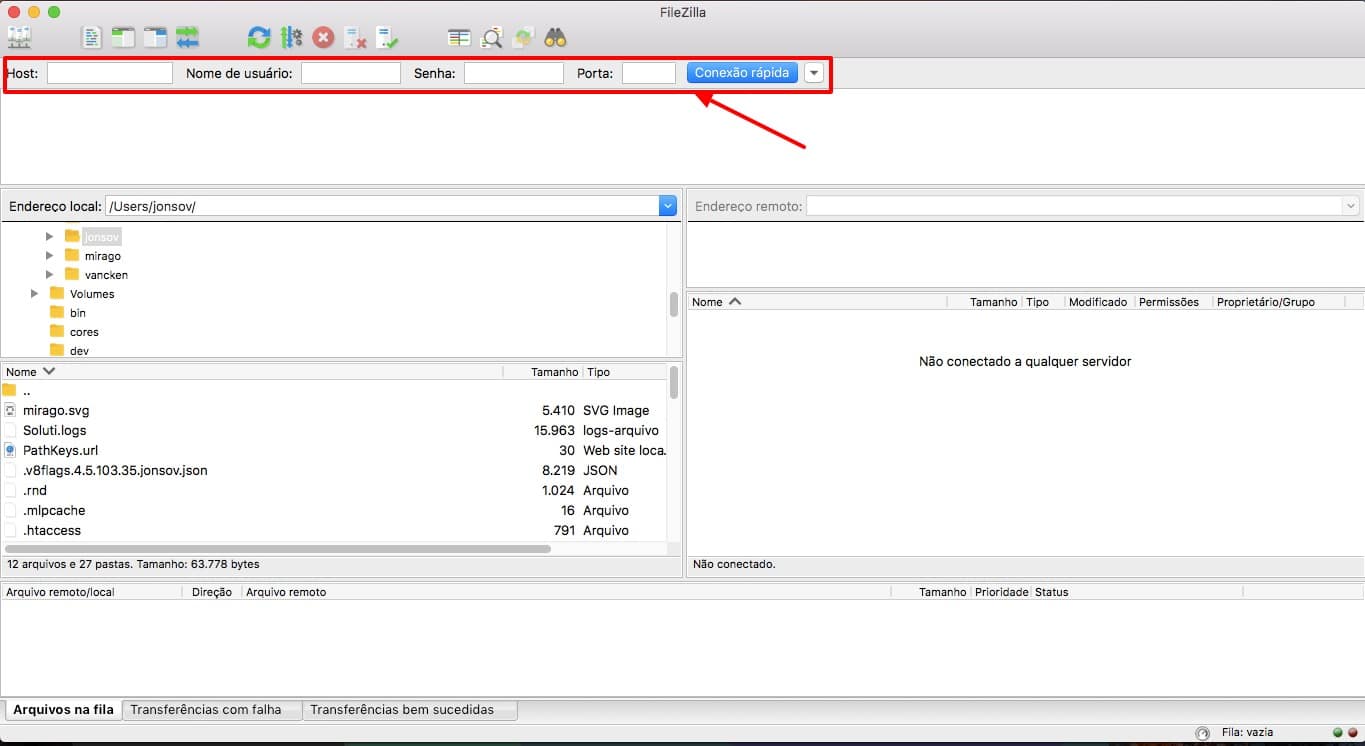Sort remote files by Proprietário/Grupo column

coord(1278,301)
